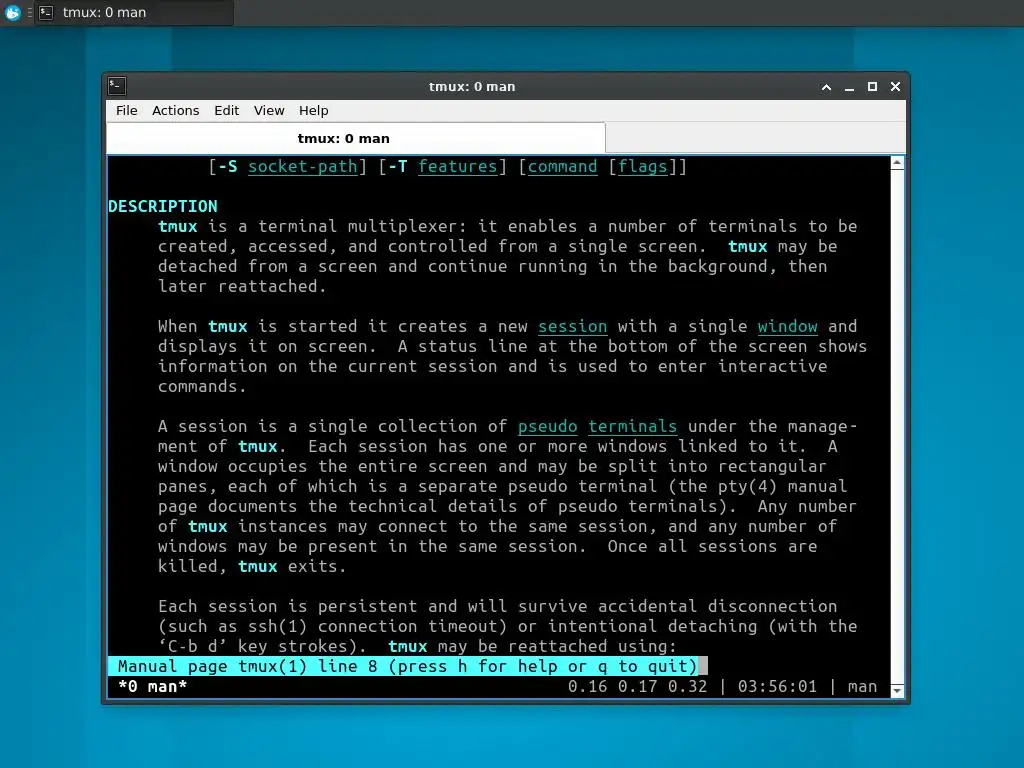Click the underlined 'command' argument

(x=562, y=167)
